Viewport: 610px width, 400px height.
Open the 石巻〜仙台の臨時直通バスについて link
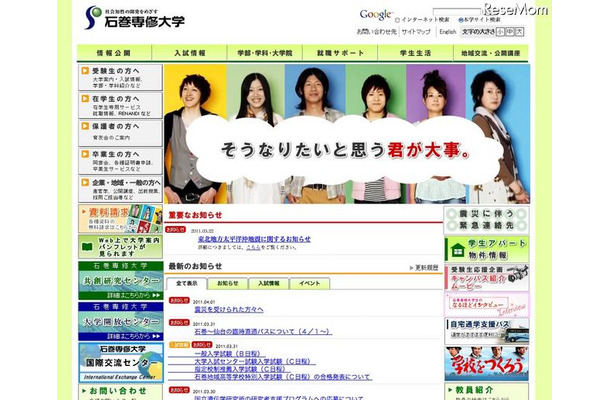[x=263, y=332]
